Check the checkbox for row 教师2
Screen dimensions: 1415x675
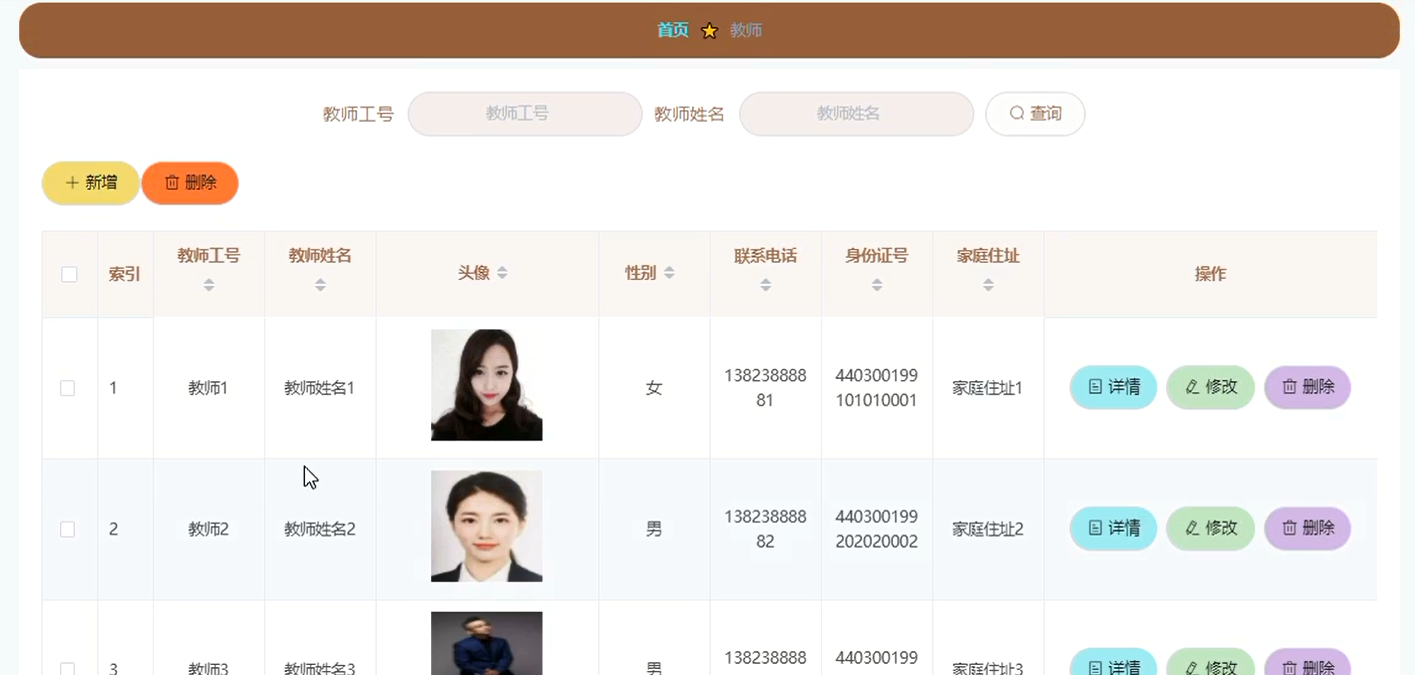click(68, 529)
